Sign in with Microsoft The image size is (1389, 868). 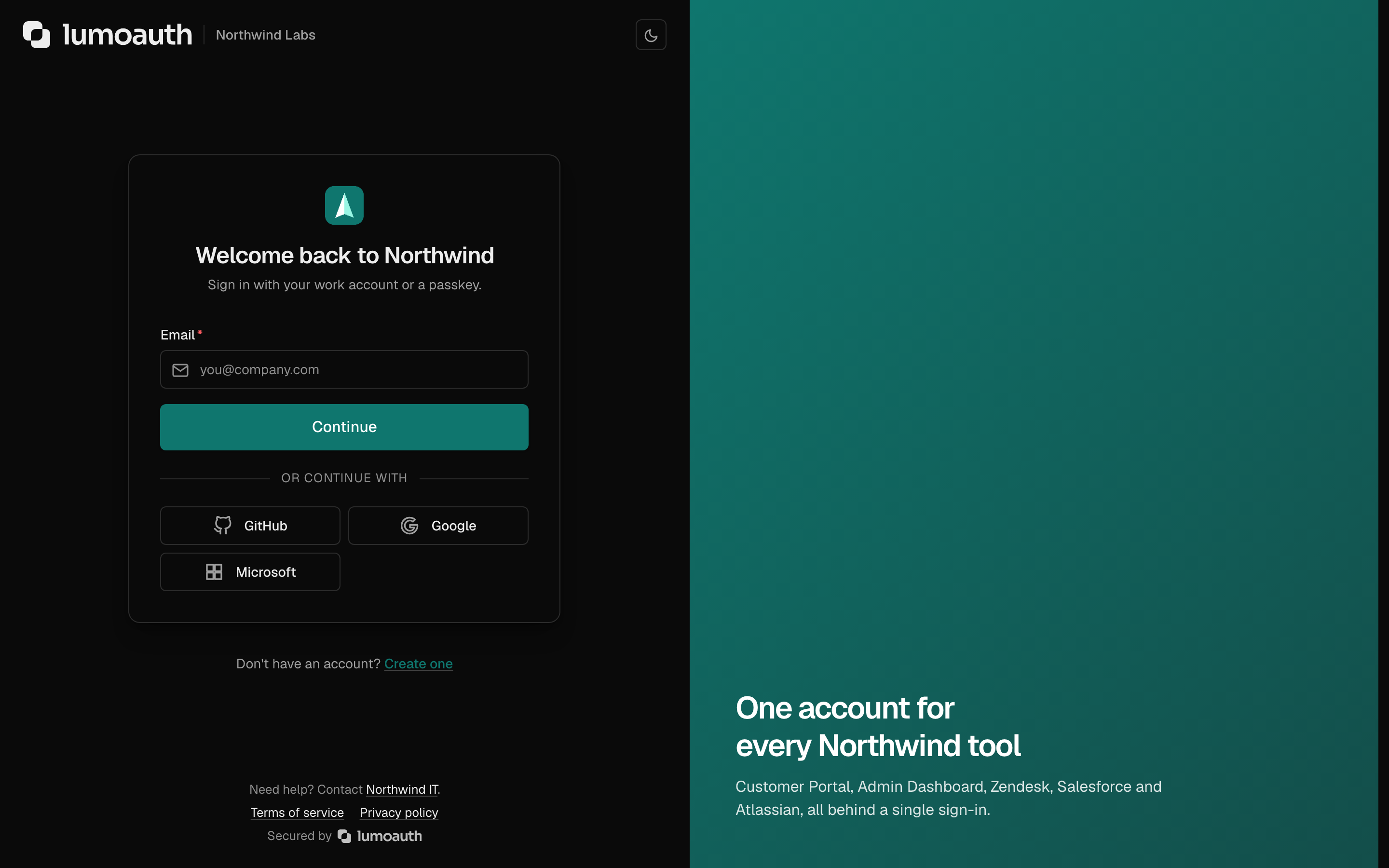point(250,572)
